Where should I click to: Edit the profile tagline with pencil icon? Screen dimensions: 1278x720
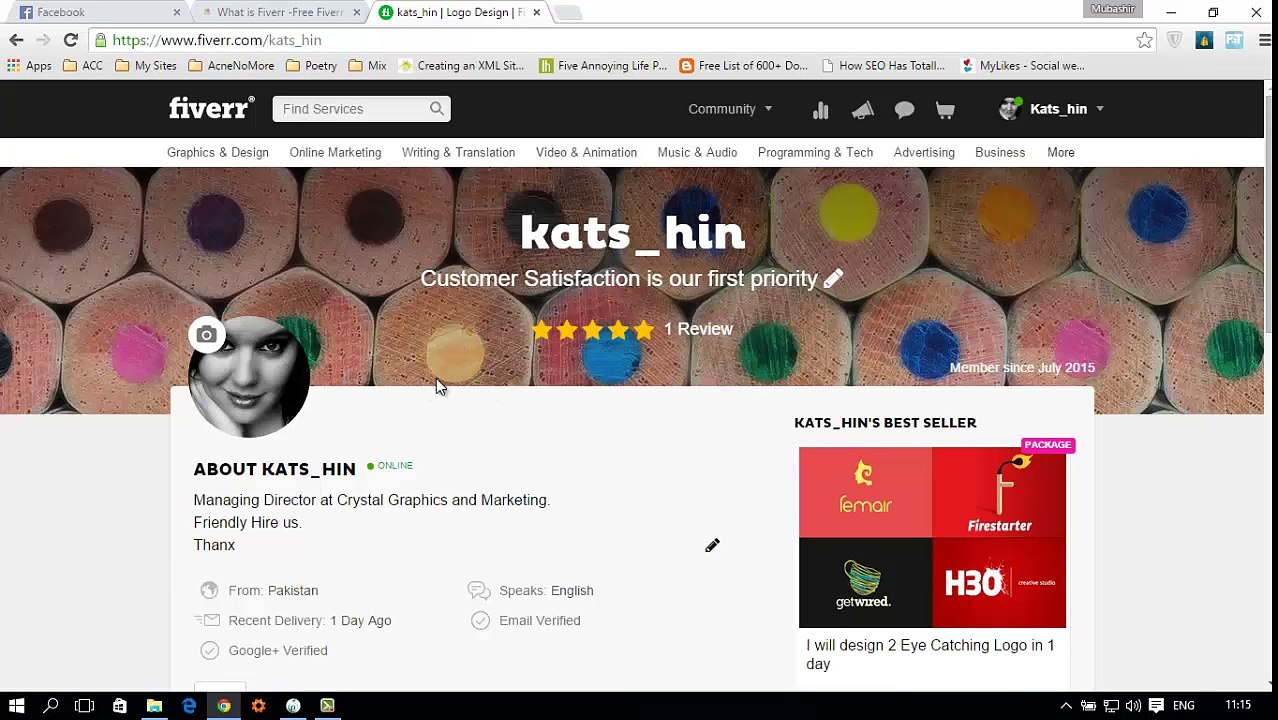833,279
